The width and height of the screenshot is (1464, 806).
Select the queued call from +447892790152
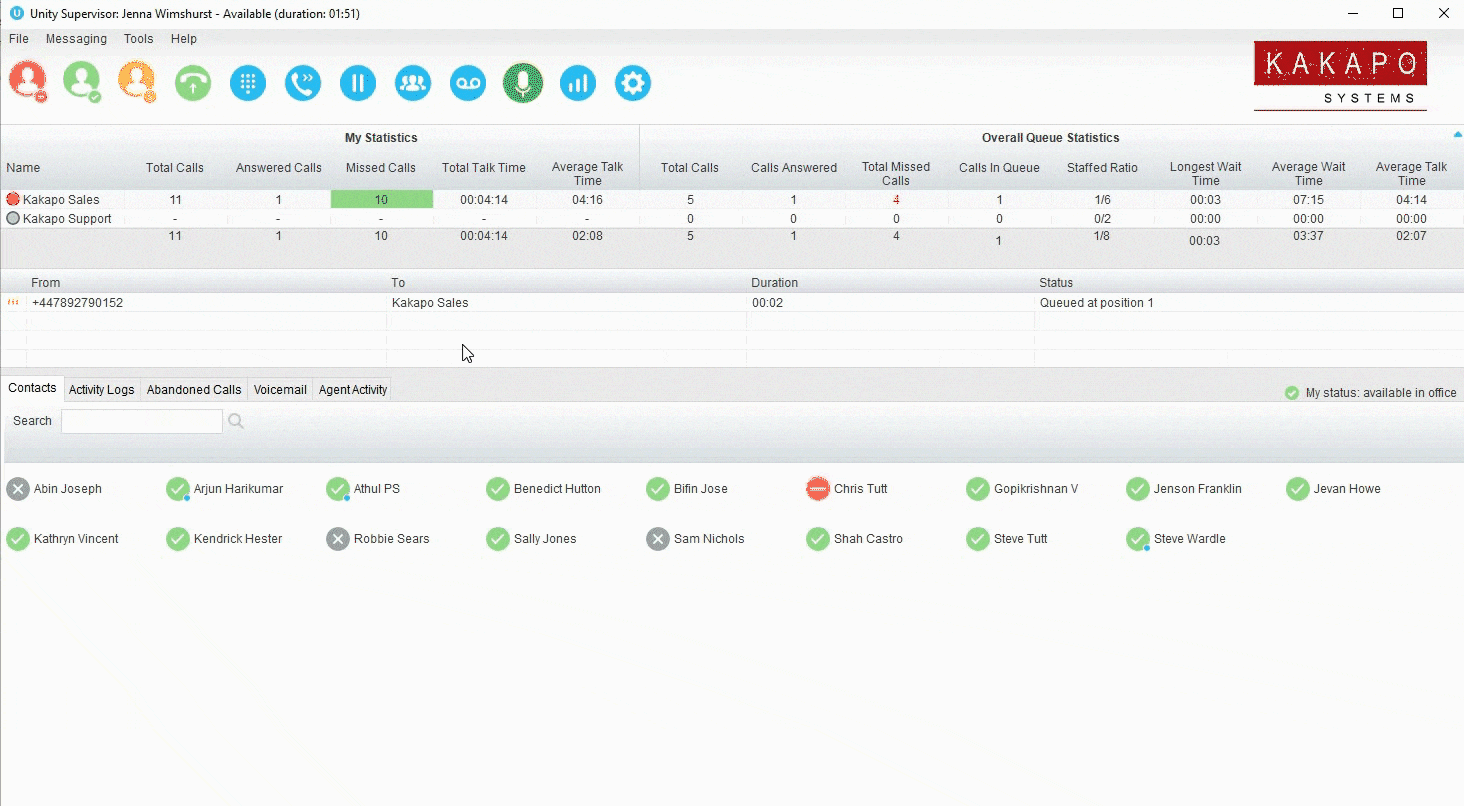[78, 303]
